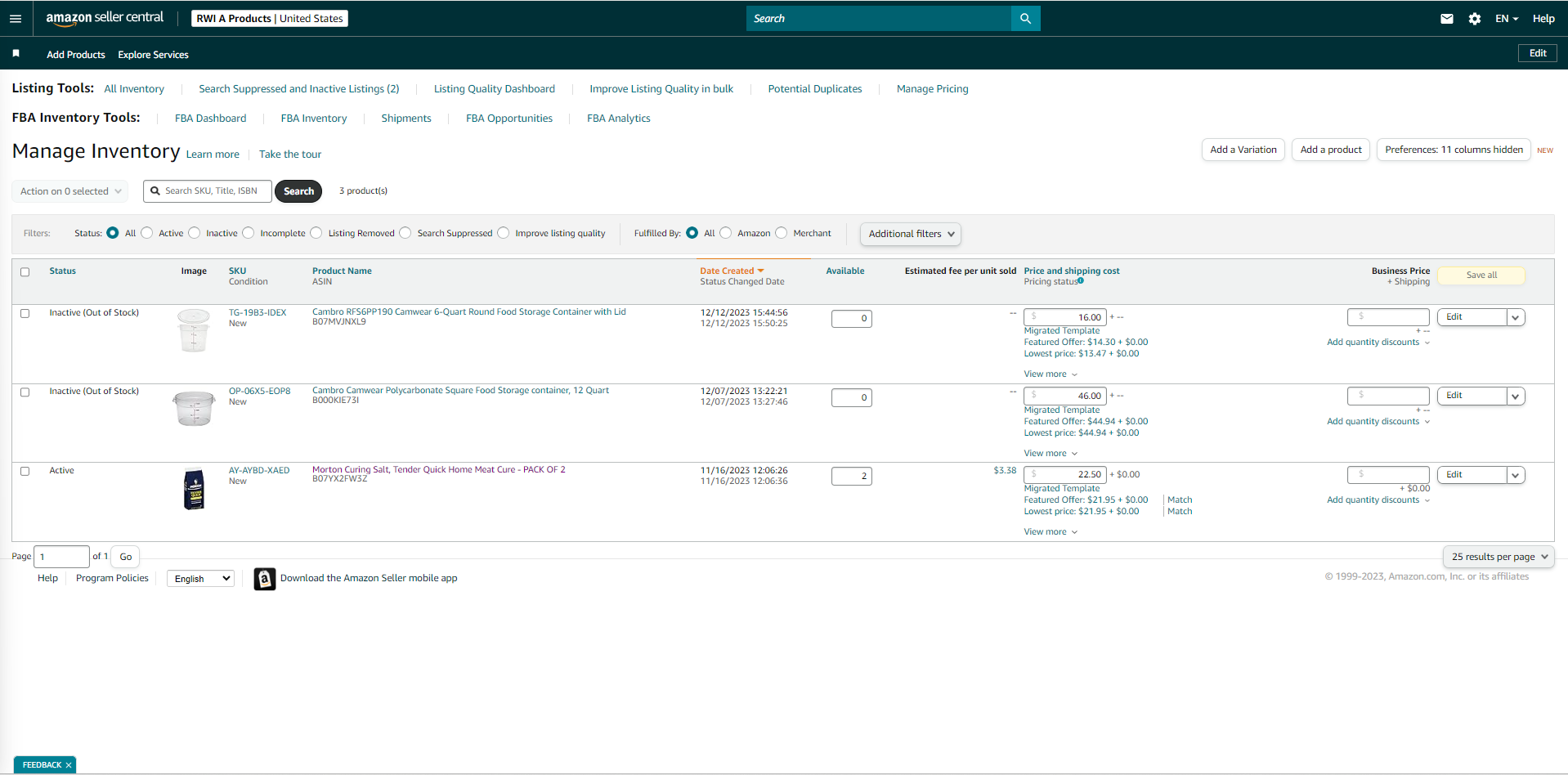Expand quantity discounts for OP-06X5-EOP8 row
Image resolution: width=1568 pixels, height=775 pixels.
[x=1378, y=422]
